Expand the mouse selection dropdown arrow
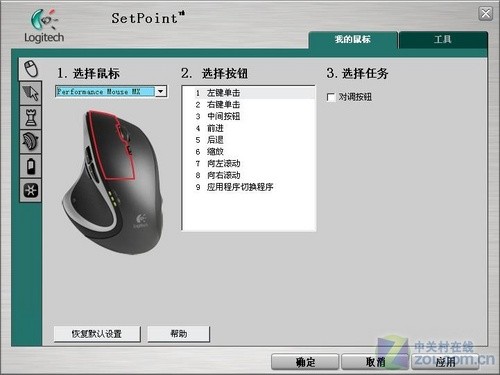The image size is (500, 375). (x=161, y=91)
